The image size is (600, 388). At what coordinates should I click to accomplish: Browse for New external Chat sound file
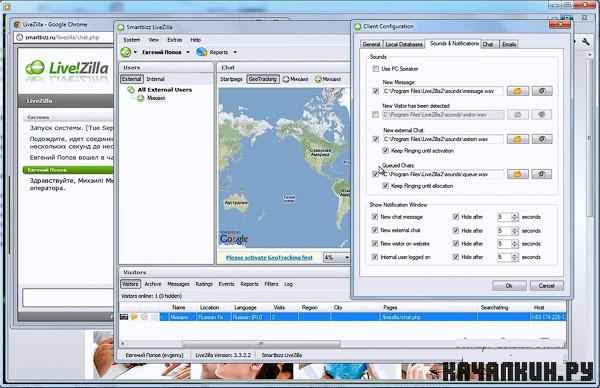tap(518, 139)
